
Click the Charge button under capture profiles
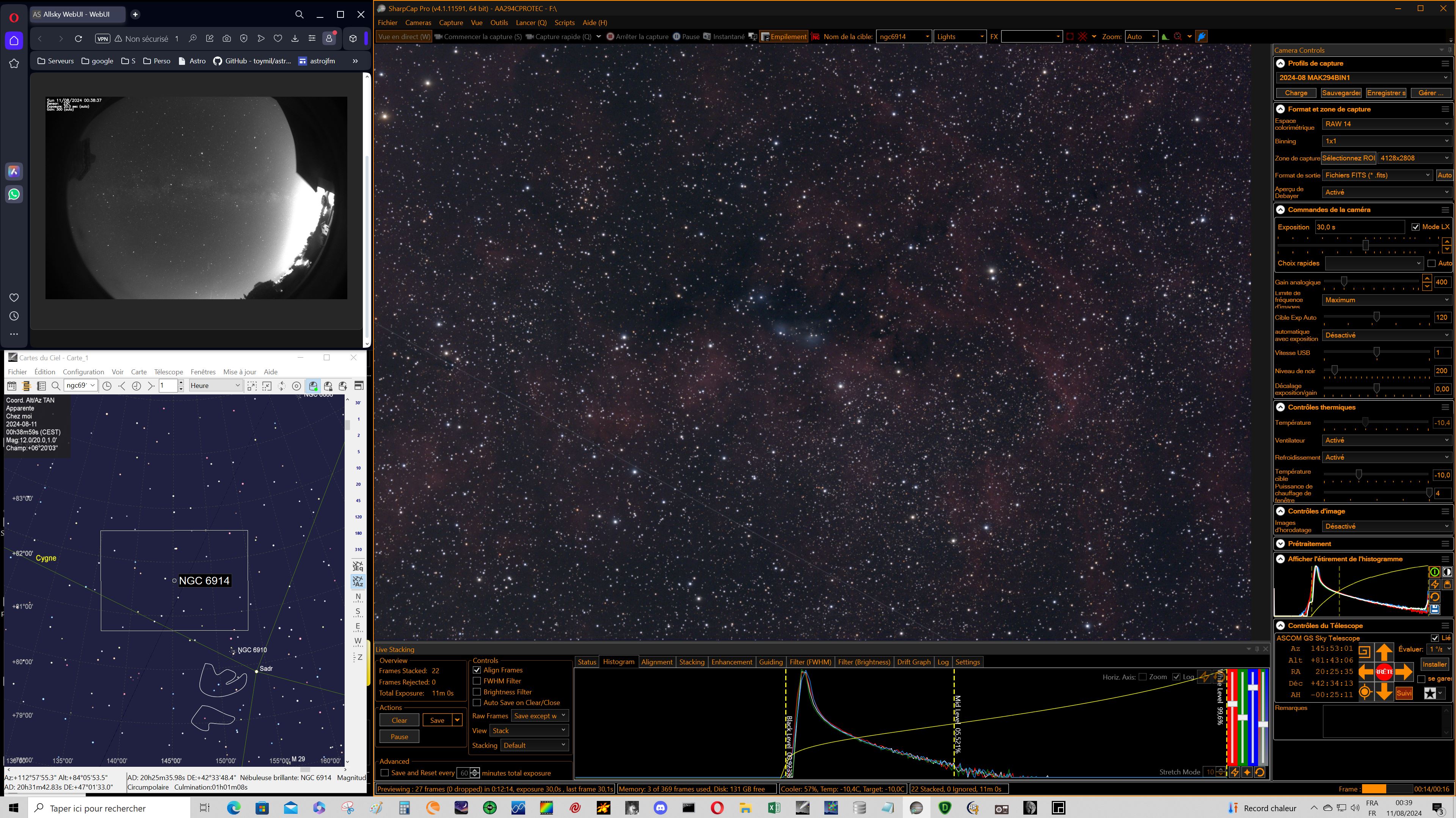coord(1296,93)
